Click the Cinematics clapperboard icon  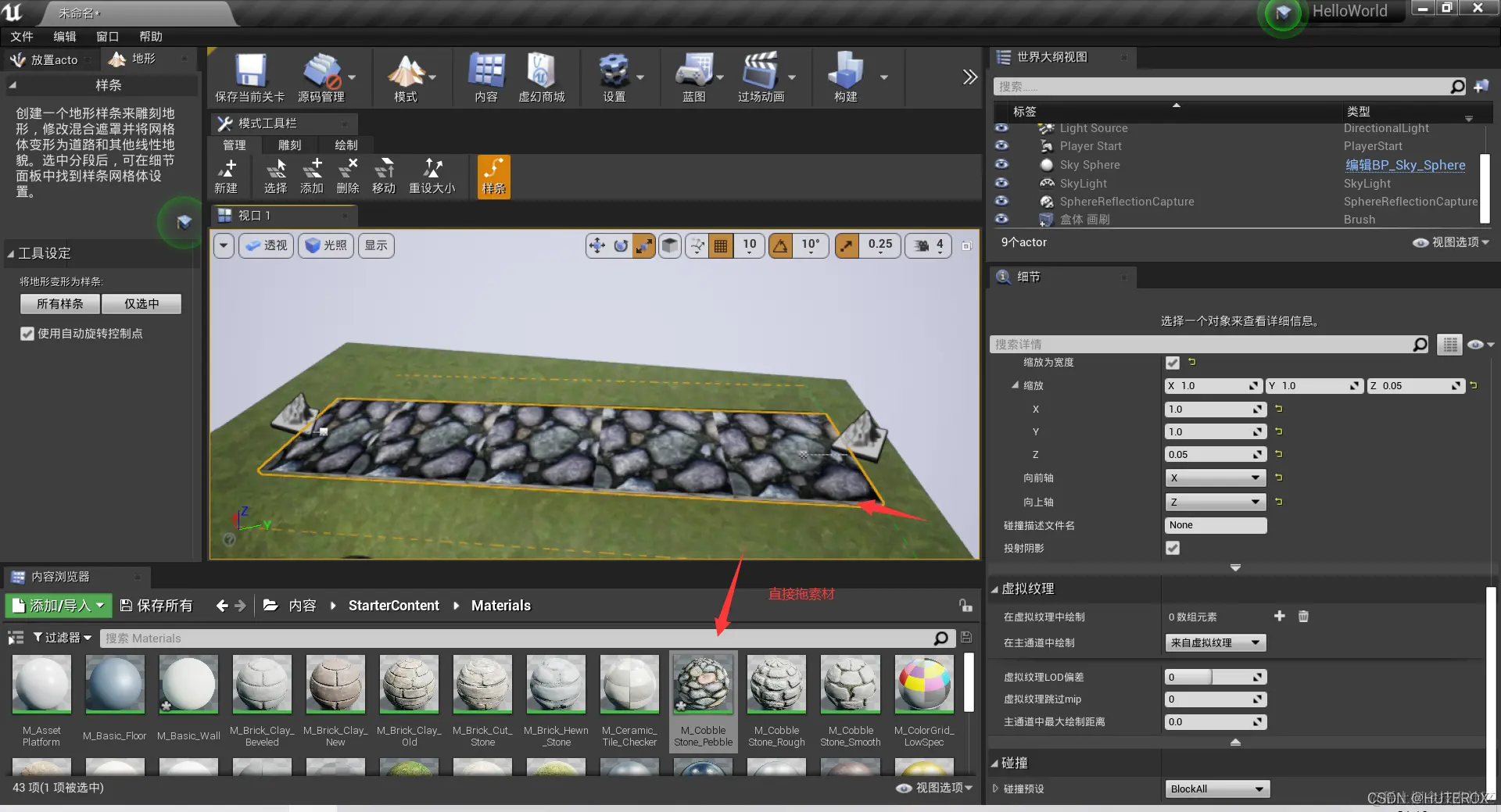tap(760, 70)
